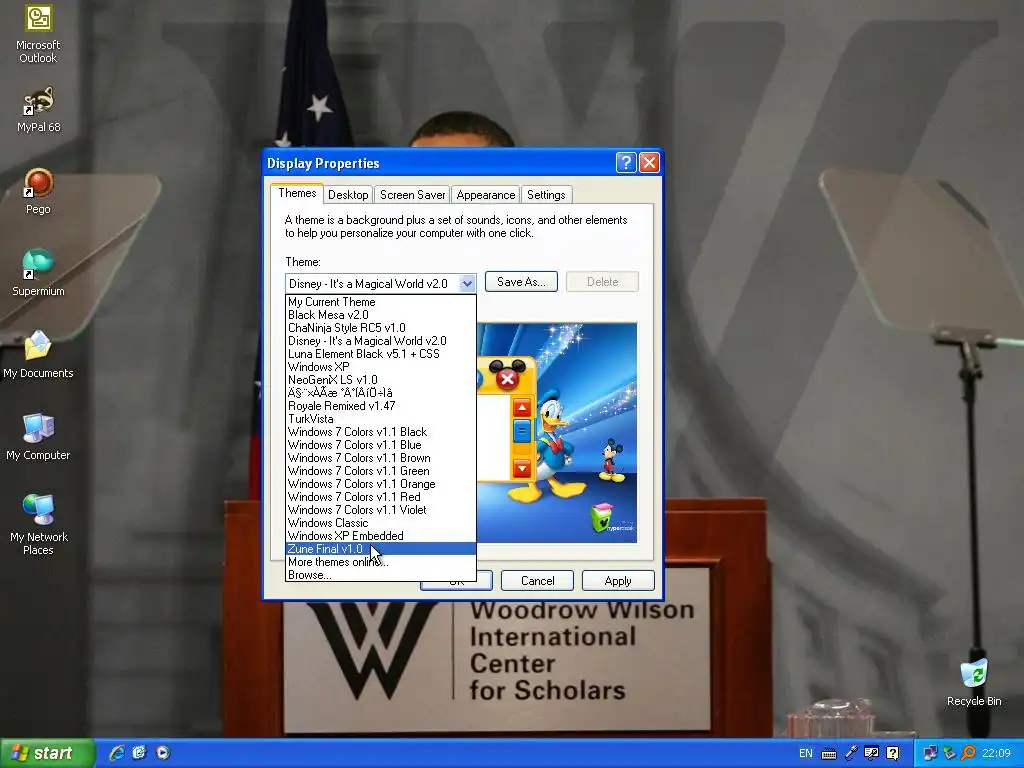Screen dimensions: 1024x768
Task: Open language bar tools icon
Action: 871,753
